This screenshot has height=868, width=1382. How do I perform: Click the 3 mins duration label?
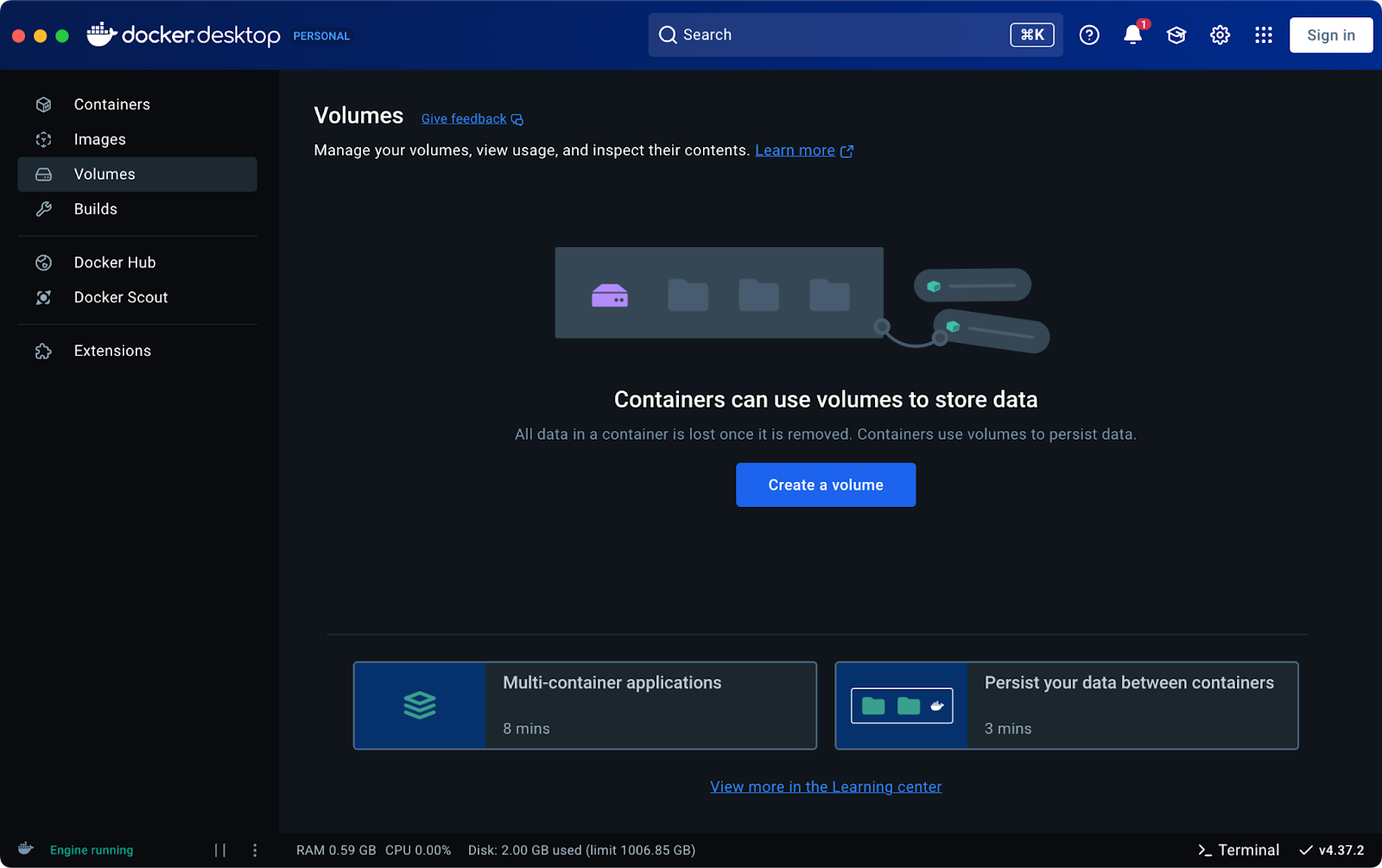pos(1008,729)
